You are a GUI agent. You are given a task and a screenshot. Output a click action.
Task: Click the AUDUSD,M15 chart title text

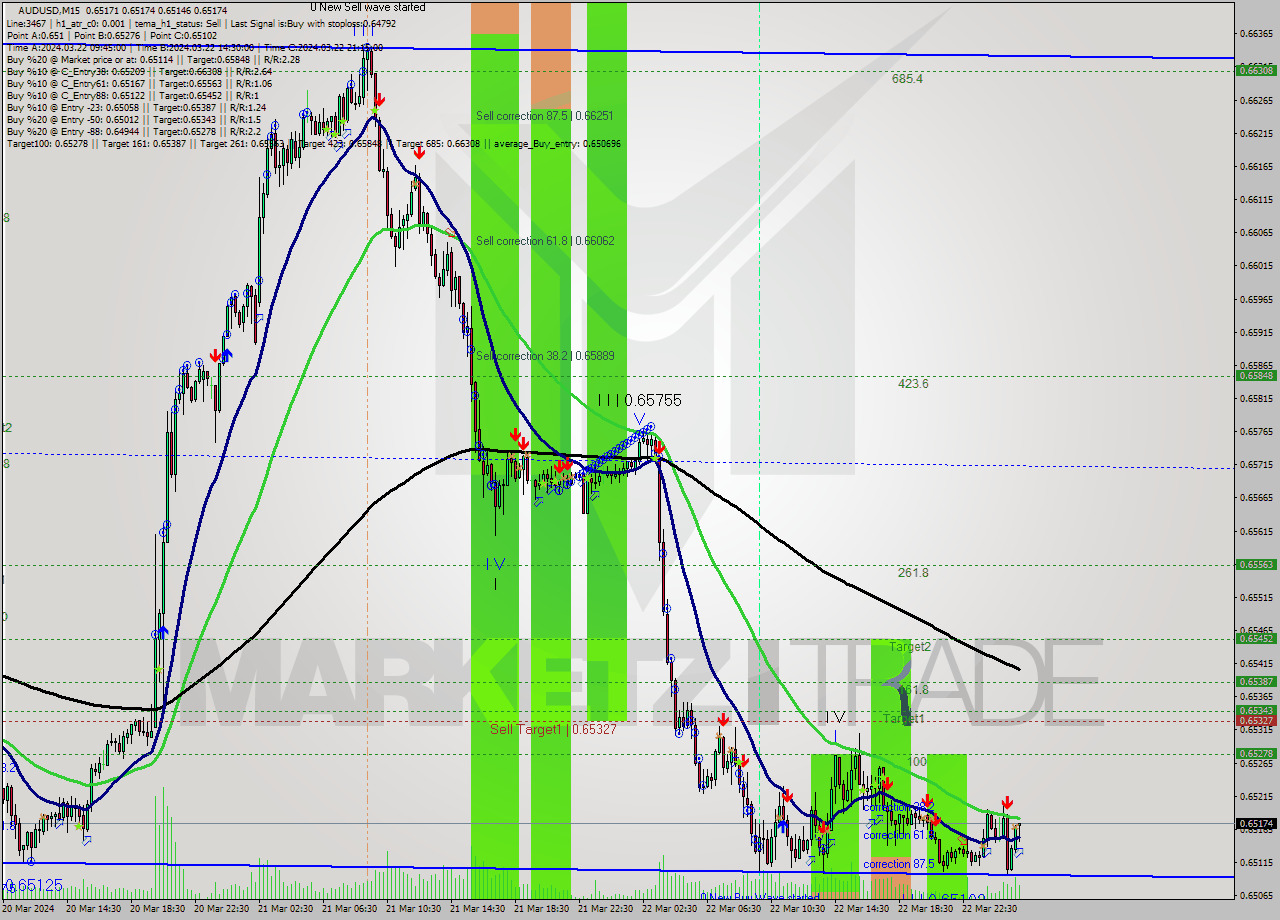point(47,10)
